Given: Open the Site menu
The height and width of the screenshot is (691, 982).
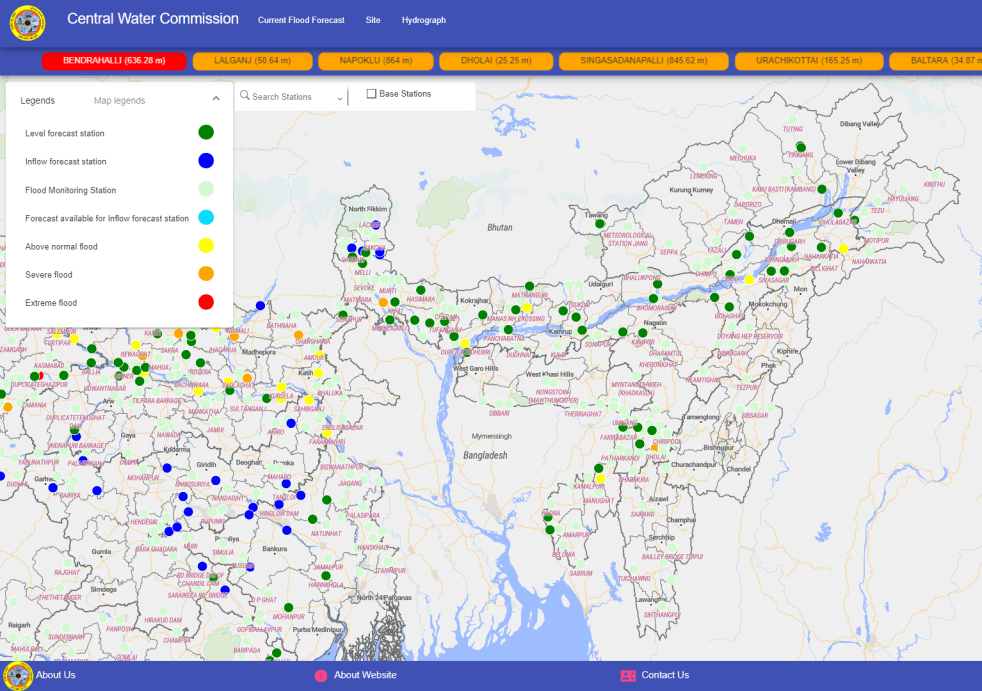Looking at the screenshot, I should tap(373, 20).
